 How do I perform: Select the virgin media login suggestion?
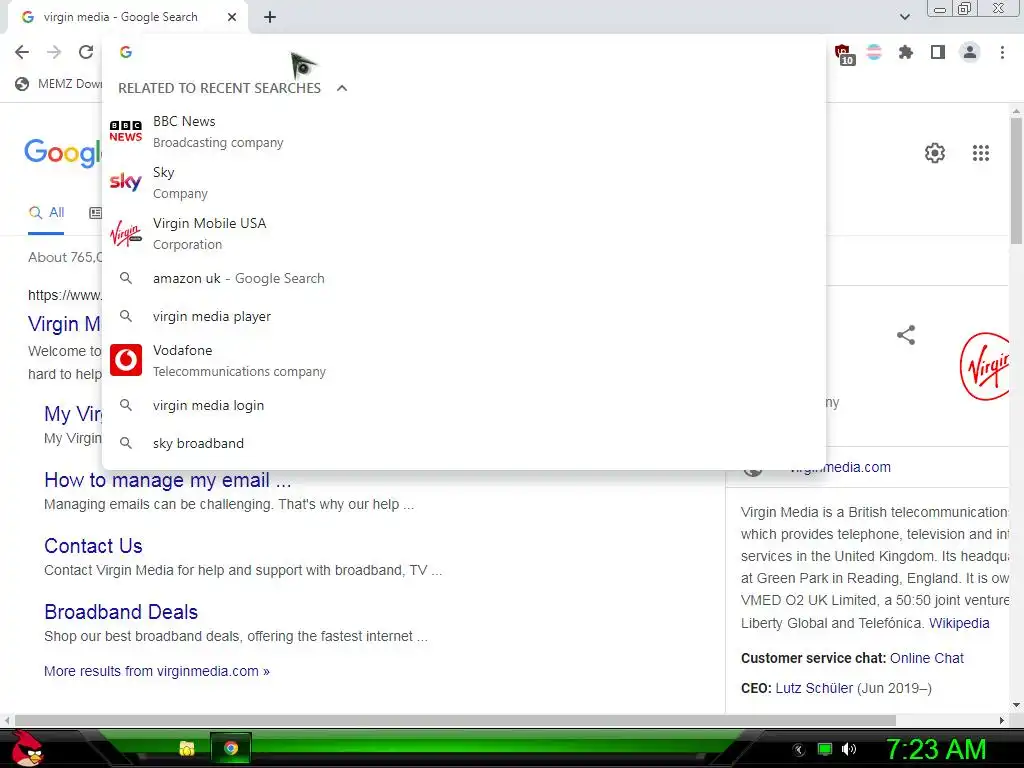click(464, 406)
